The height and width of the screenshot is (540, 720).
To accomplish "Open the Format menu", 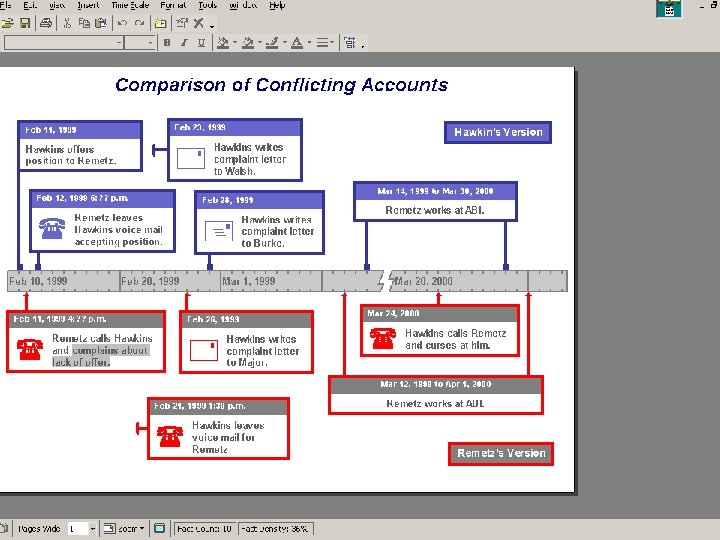I will (x=173, y=5).
